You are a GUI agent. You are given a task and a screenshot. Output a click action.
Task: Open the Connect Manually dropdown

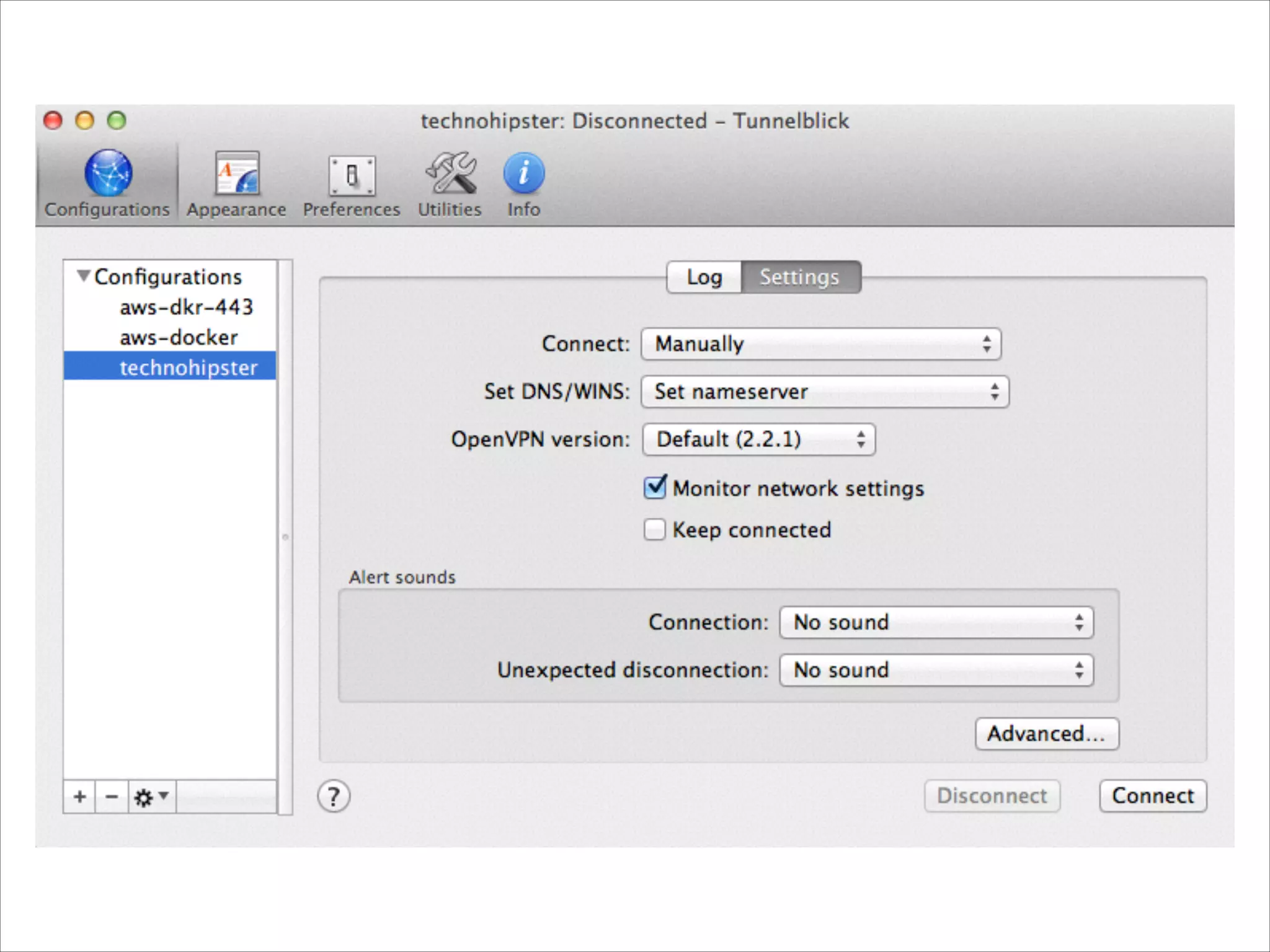[821, 344]
